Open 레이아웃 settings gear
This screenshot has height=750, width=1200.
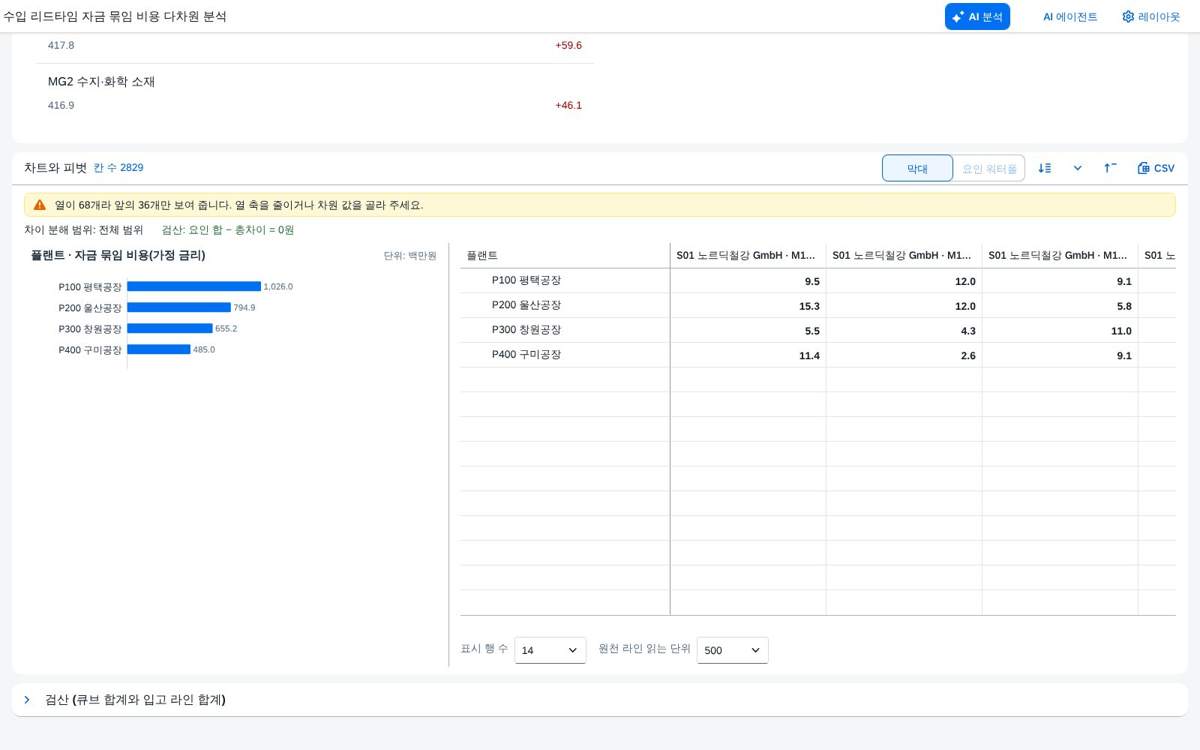1151,16
